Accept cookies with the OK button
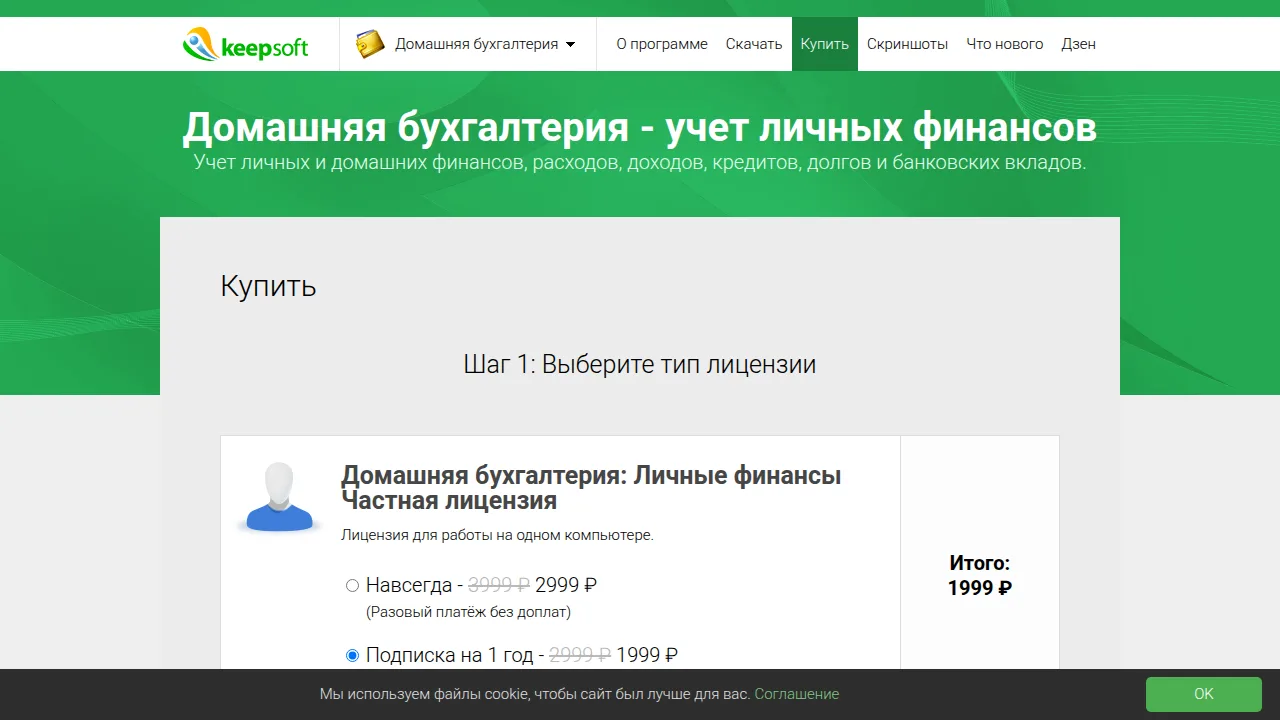Viewport: 1280px width, 720px height. click(x=1204, y=694)
